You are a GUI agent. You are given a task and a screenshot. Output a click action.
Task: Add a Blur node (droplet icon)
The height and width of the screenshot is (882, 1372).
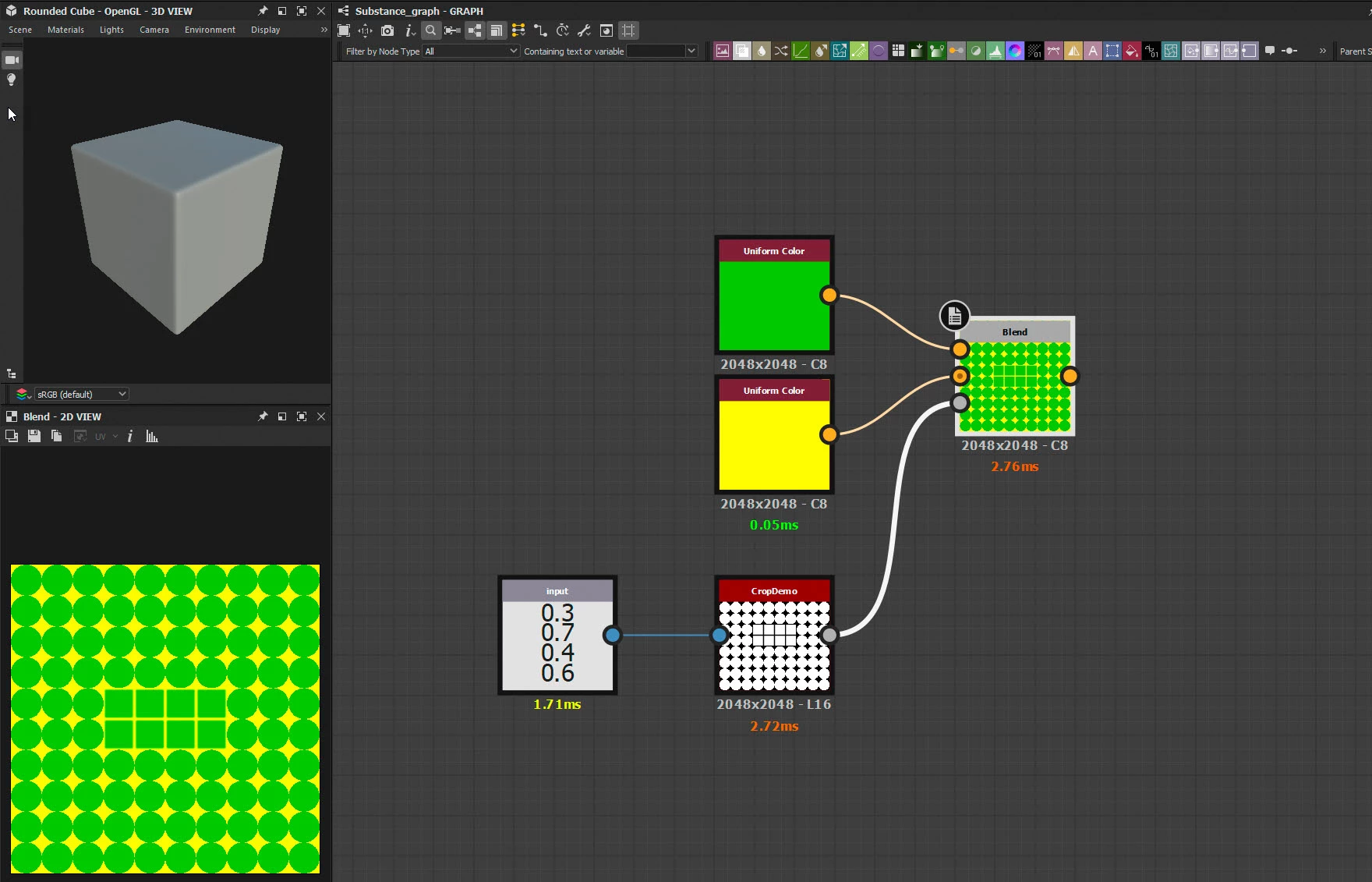762,51
